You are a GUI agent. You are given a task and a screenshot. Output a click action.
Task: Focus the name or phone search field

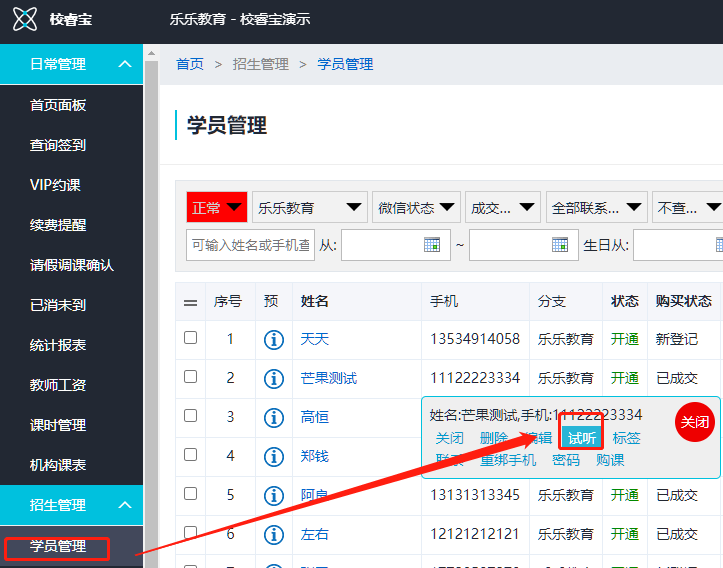250,245
